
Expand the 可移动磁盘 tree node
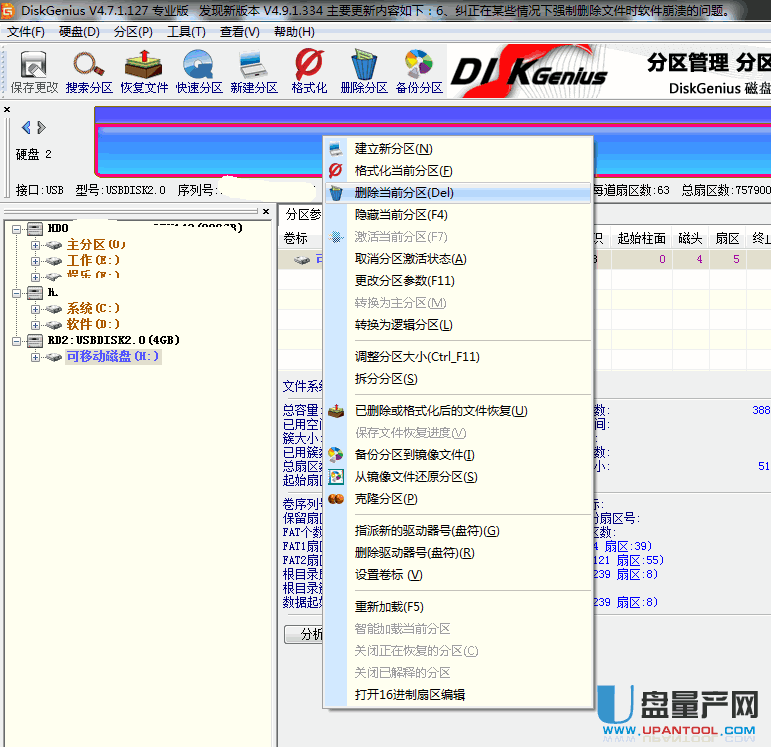click(x=36, y=357)
